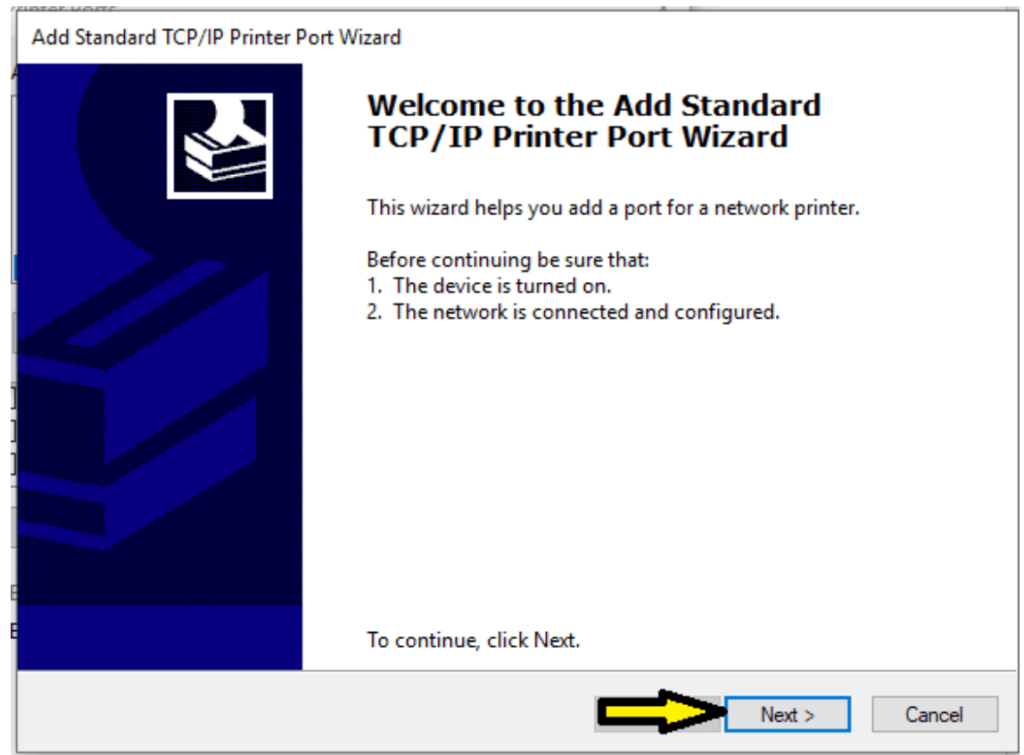Click the wizard title bar text
The image size is (1024, 755).
point(216,37)
